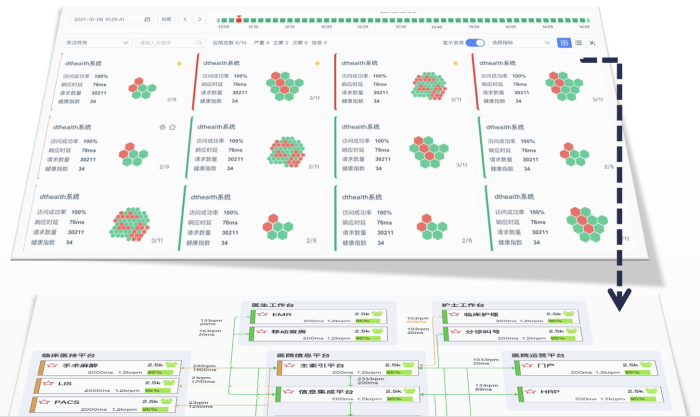Click the star icon on HRP node
Screen dimensions: 700x417
[x=530, y=392]
